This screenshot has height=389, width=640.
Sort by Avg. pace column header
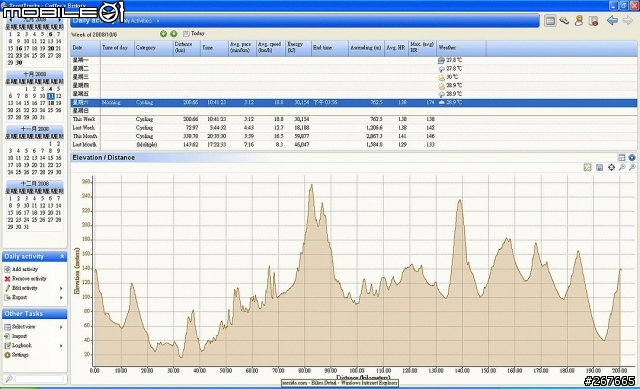click(x=242, y=48)
